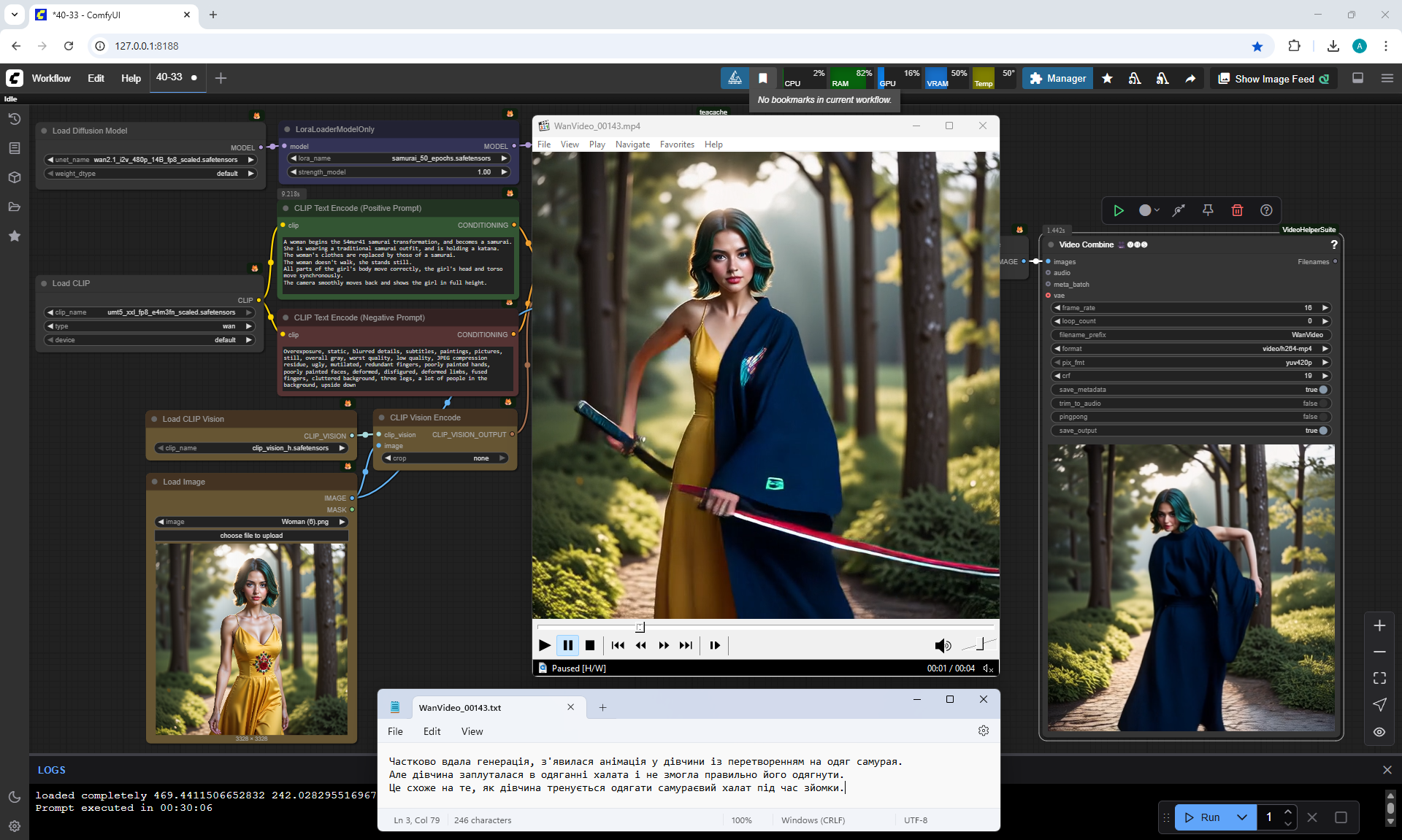This screenshot has width=1402, height=840.
Task: Open the node library cube icon
Action: [x=14, y=177]
